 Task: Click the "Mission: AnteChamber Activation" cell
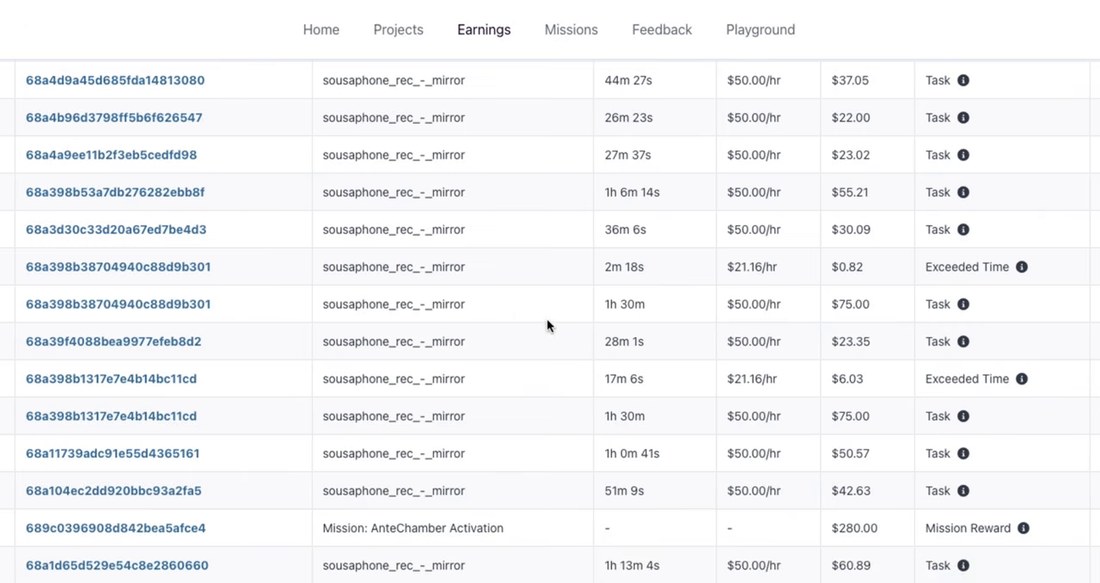click(452, 528)
